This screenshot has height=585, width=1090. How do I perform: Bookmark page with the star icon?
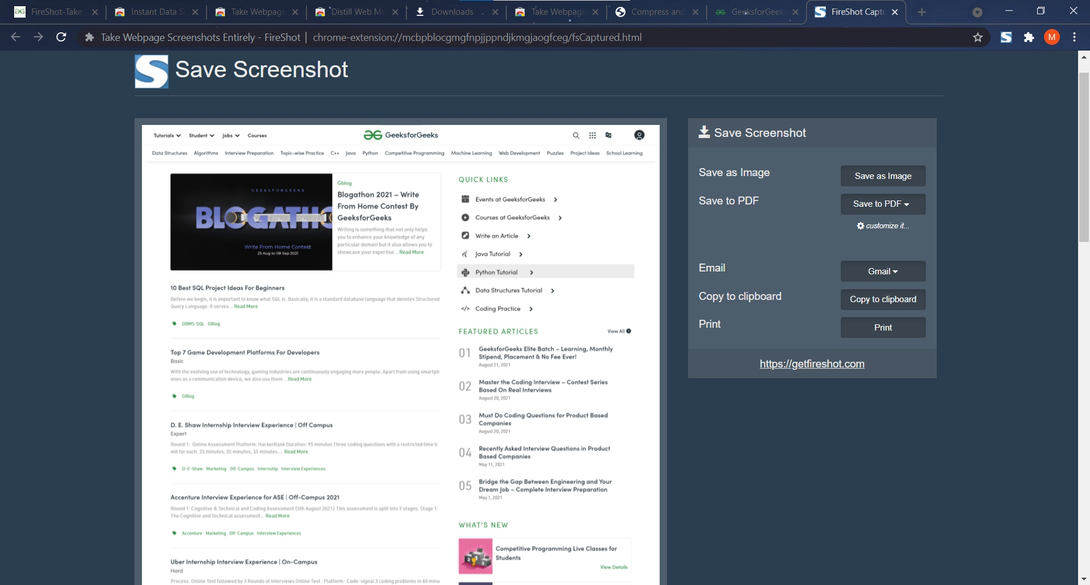click(977, 38)
